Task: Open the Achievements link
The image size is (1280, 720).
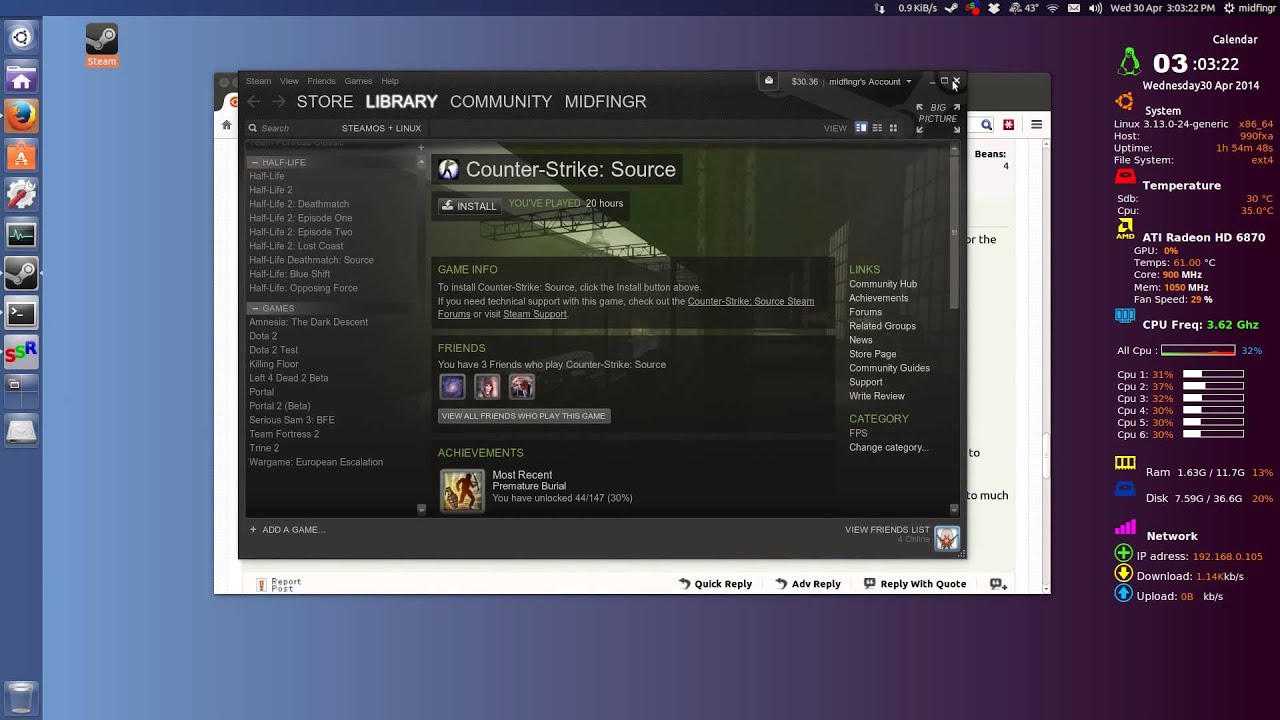Action: coord(879,298)
